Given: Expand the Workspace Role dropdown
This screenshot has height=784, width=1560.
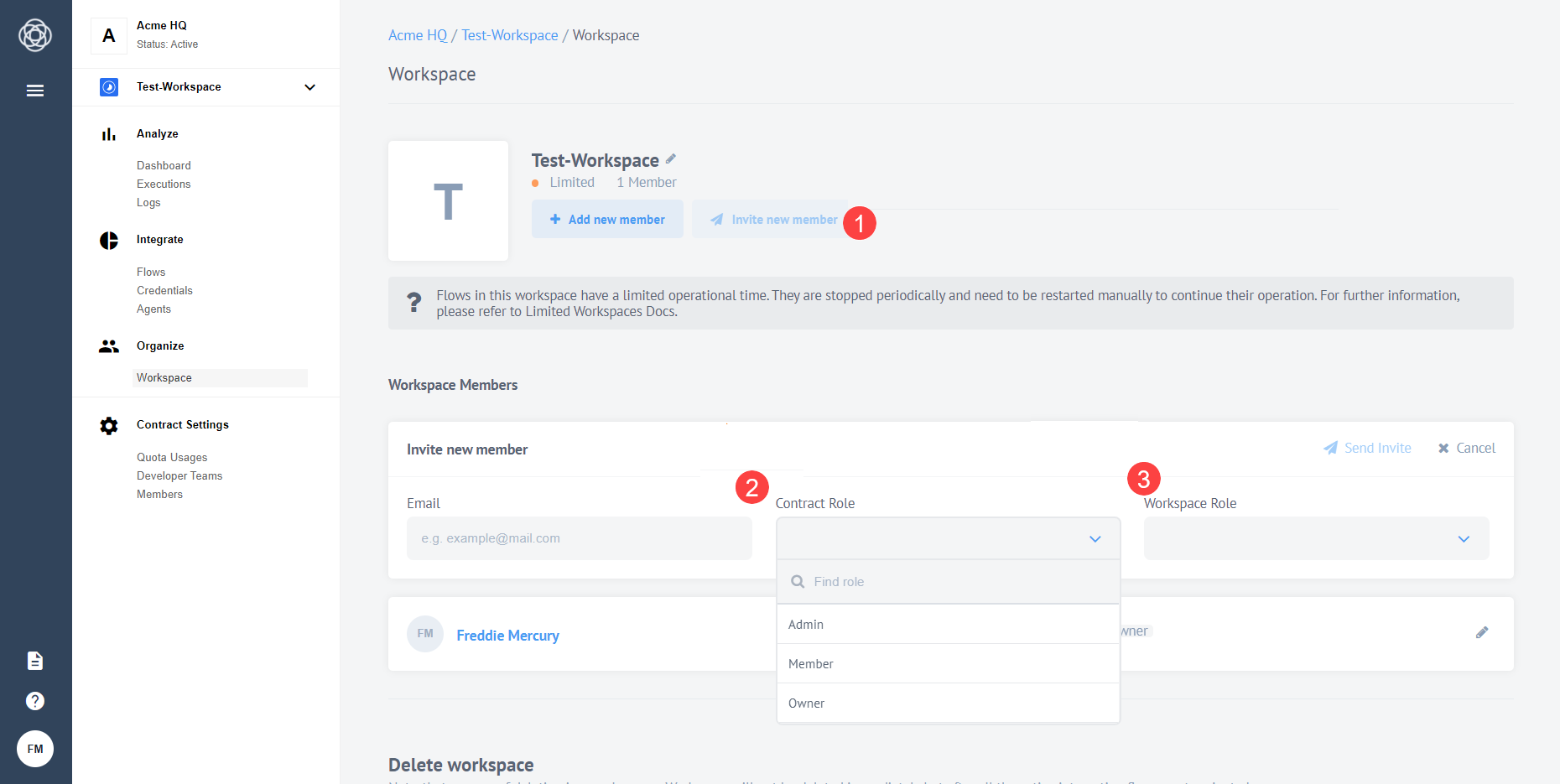Looking at the screenshot, I should 1464,538.
